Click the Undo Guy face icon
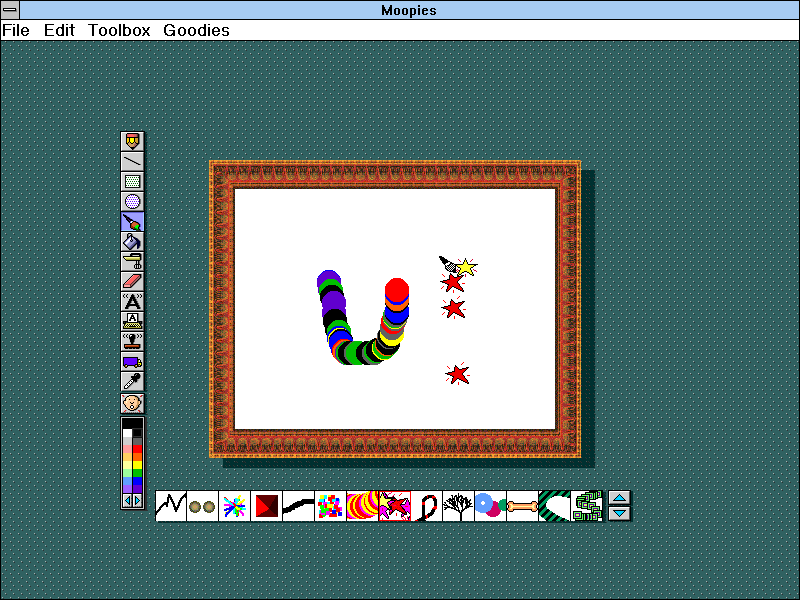 click(x=131, y=403)
